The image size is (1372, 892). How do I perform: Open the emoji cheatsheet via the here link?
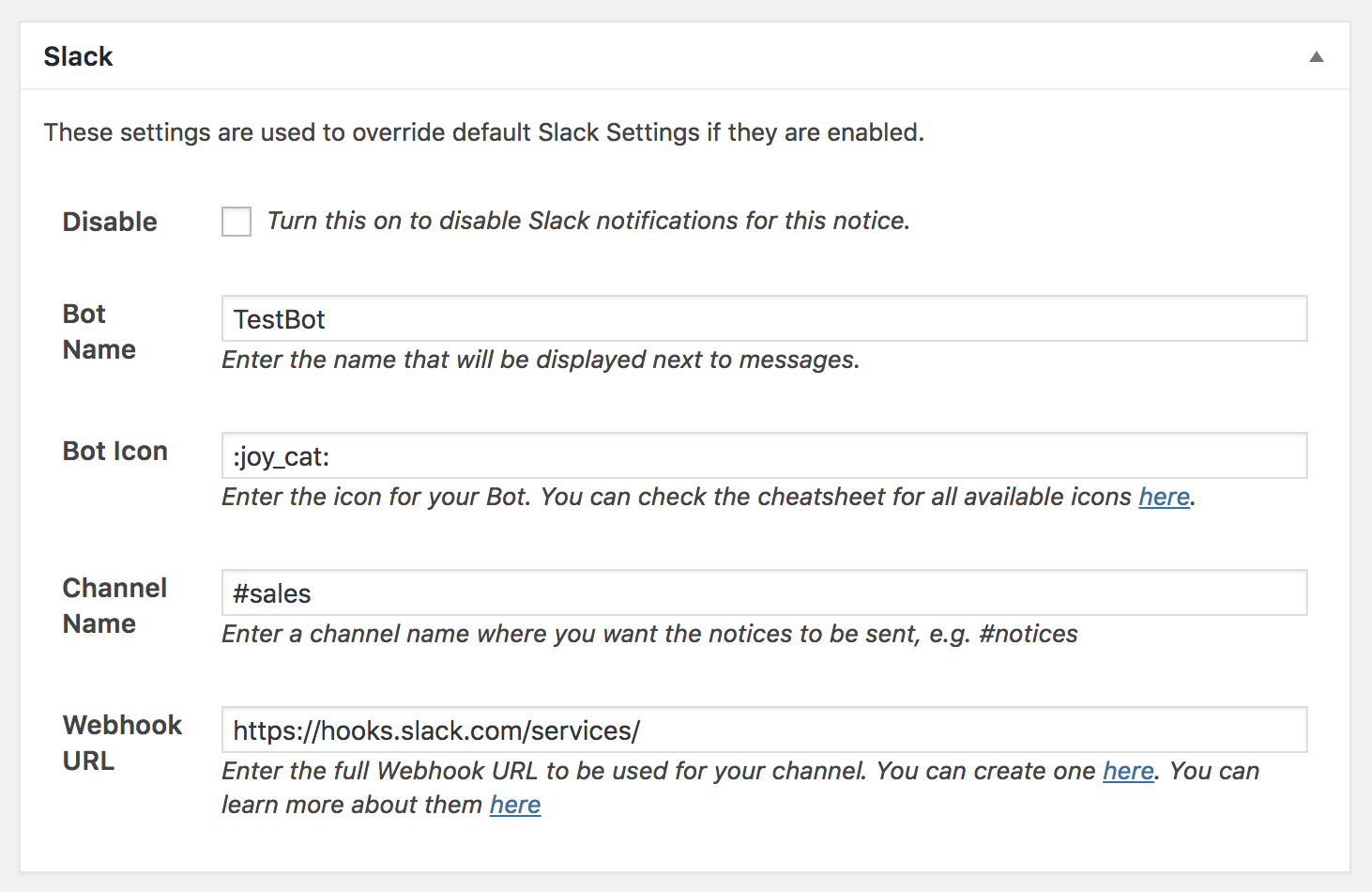click(x=1164, y=497)
